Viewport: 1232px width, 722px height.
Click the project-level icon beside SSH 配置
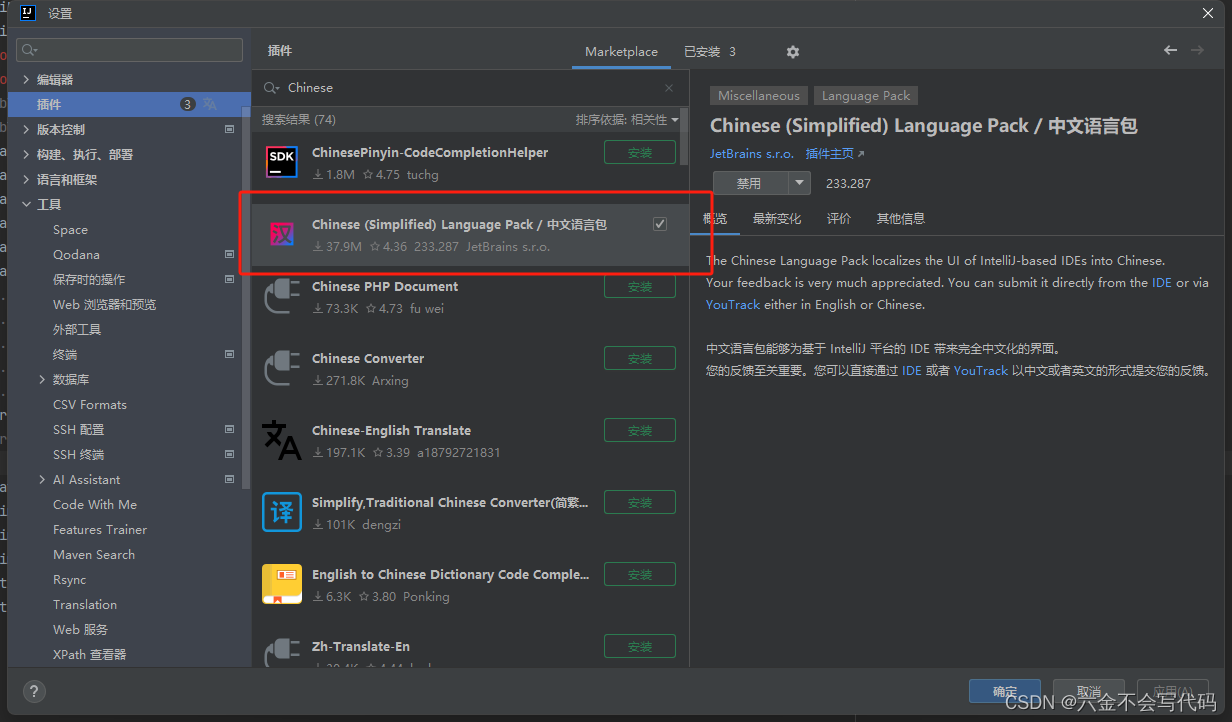click(229, 429)
